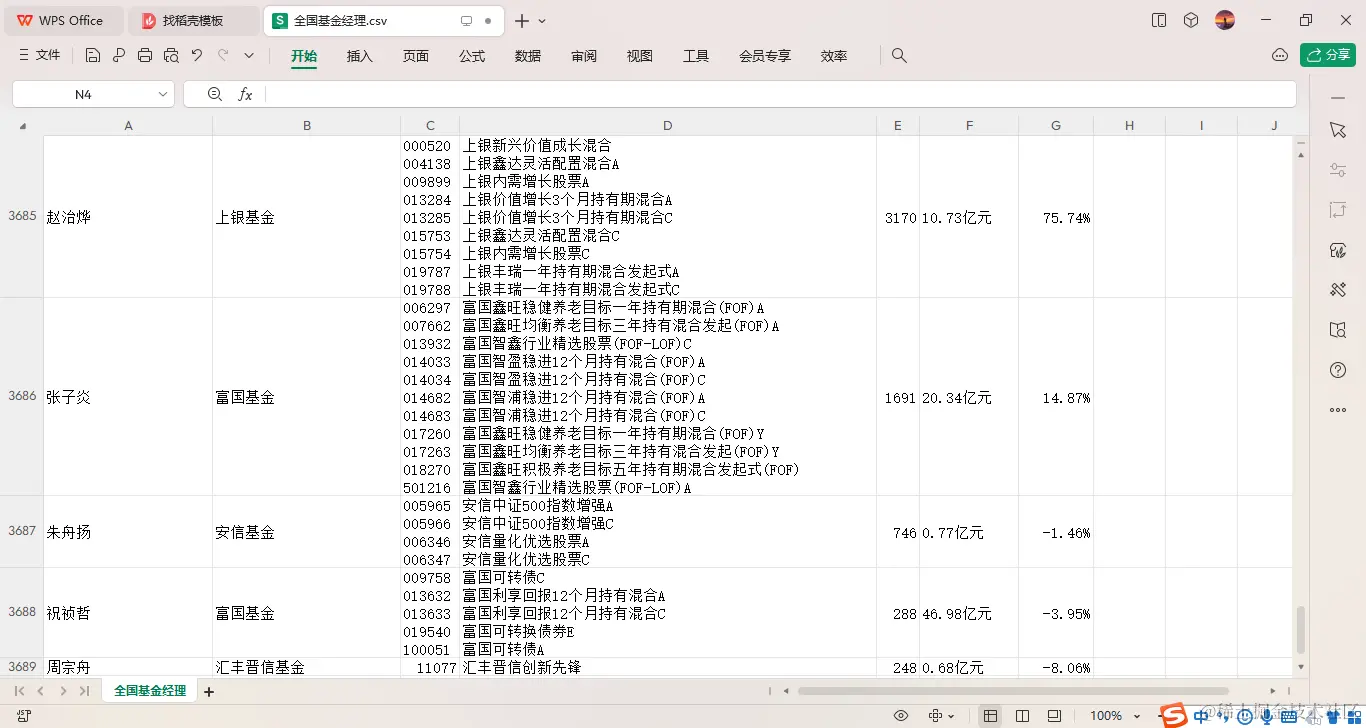Toggle the 中 Chinese input mode
This screenshot has height=728, width=1366.
point(1201,716)
